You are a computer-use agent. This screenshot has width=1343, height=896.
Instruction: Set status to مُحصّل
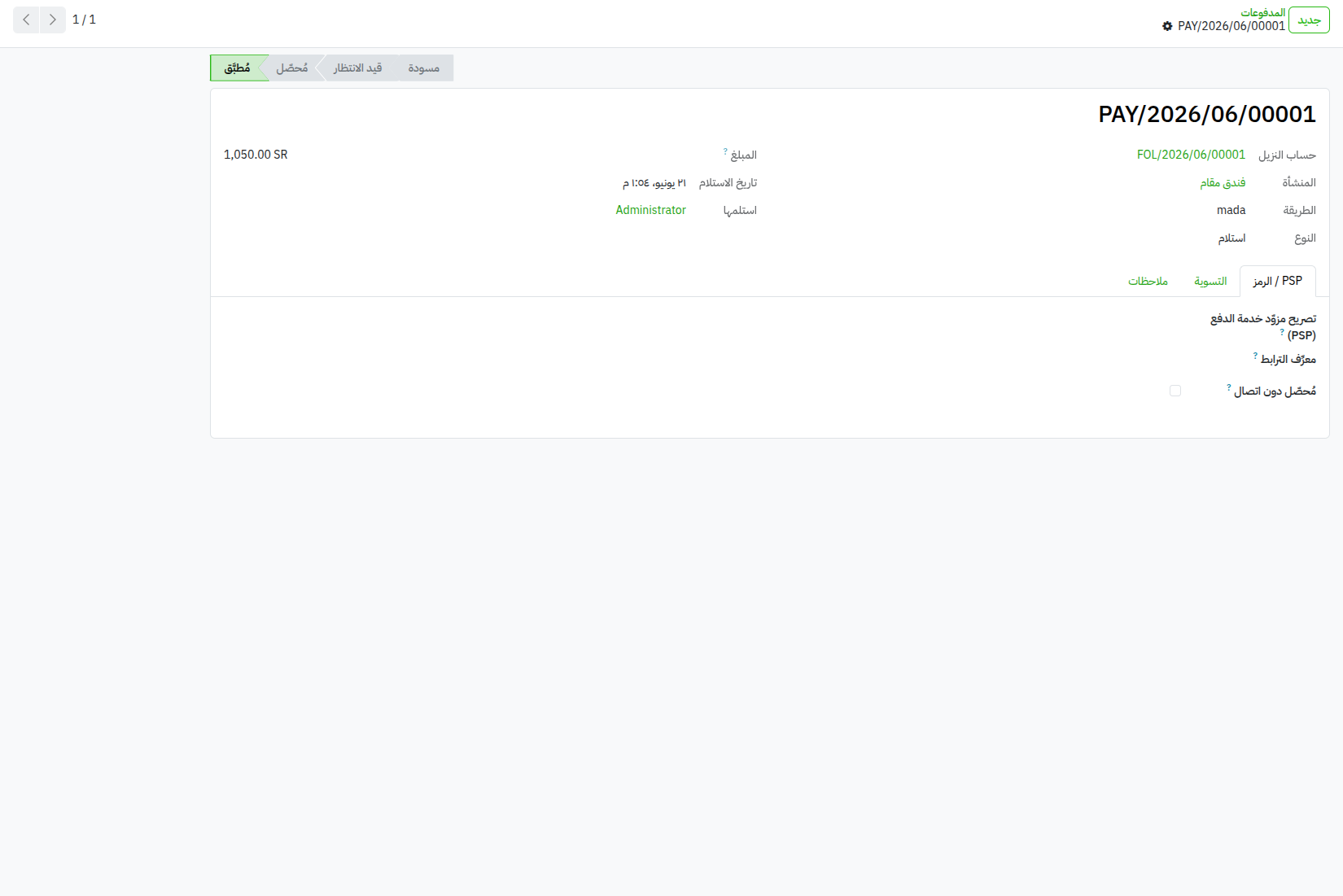(x=291, y=68)
